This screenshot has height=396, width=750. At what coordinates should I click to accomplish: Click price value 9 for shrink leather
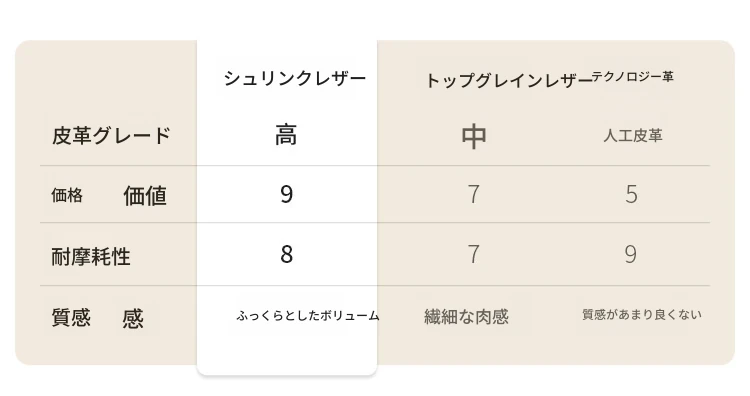pyautogui.click(x=286, y=194)
